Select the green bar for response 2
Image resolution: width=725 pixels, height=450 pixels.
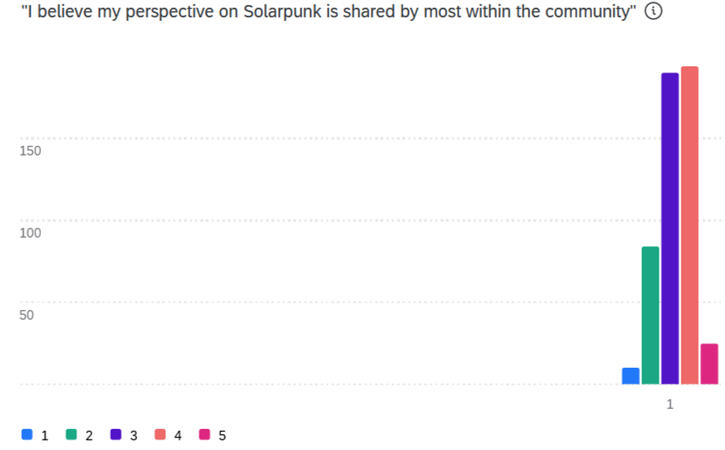pos(650,315)
